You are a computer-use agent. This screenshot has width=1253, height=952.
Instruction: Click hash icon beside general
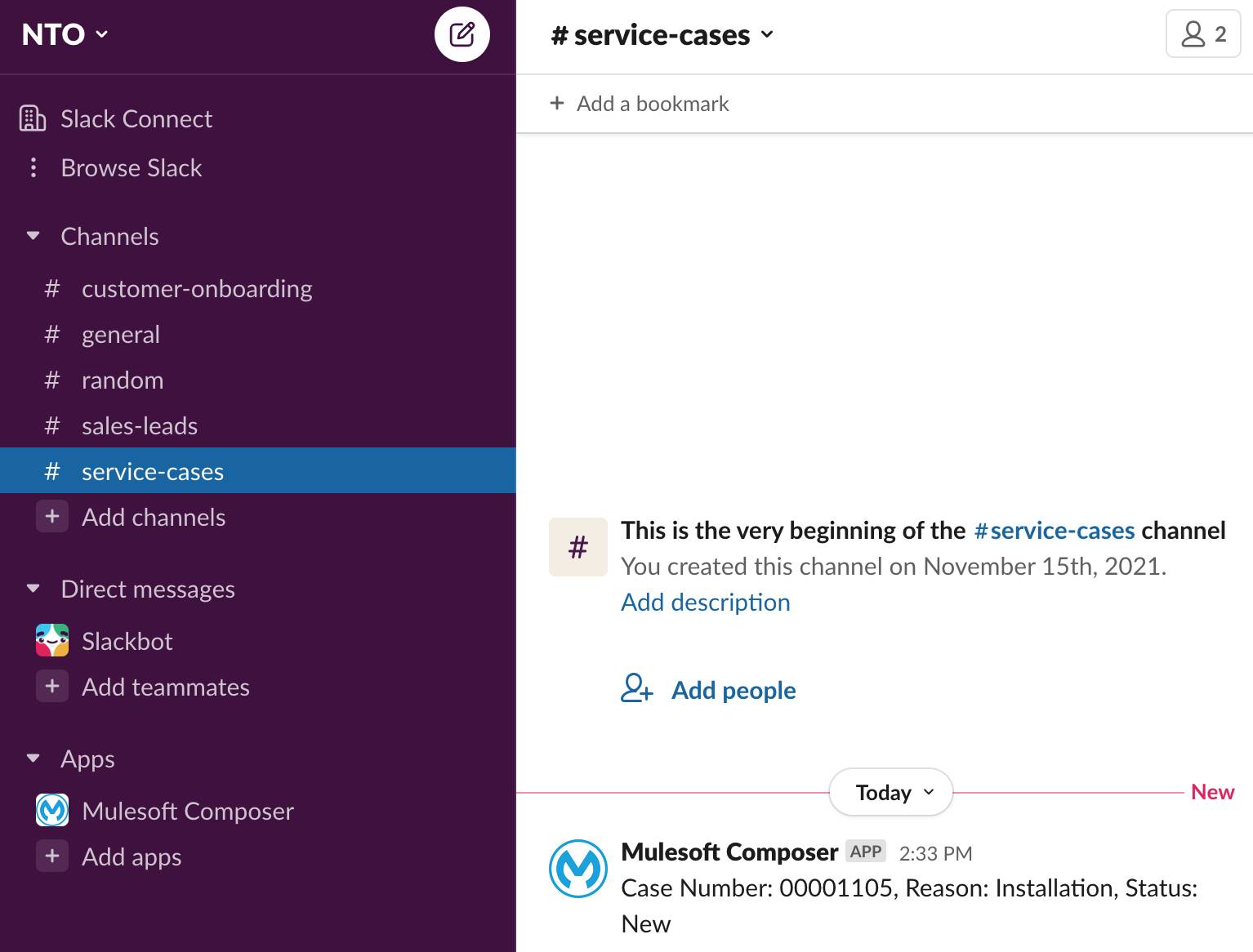(52, 334)
